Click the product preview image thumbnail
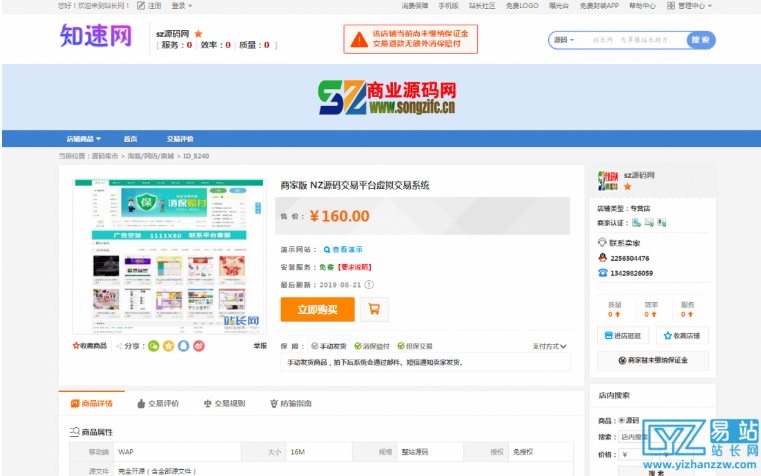This screenshot has width=761, height=476. [x=169, y=256]
